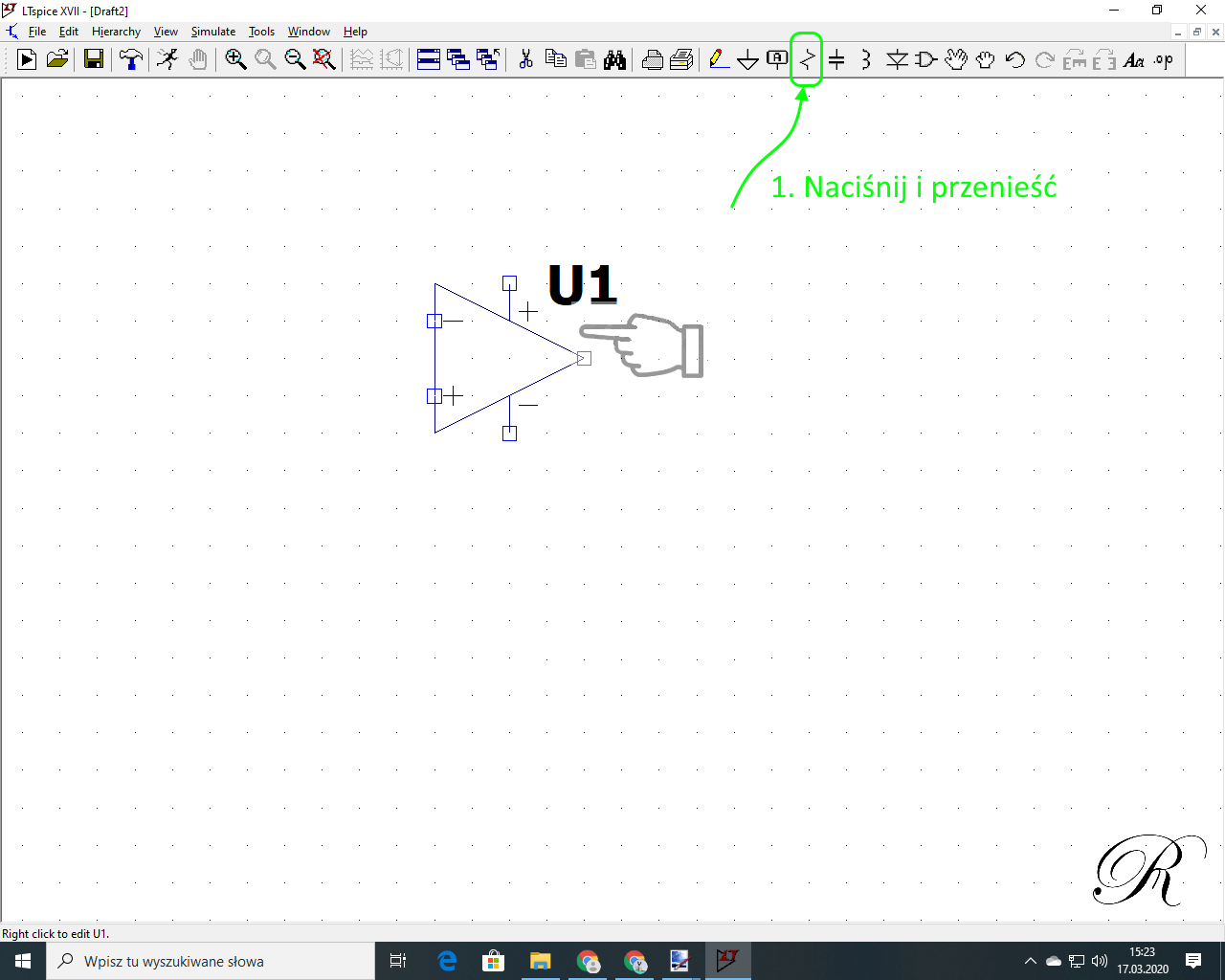This screenshot has width=1225, height=980.
Task: Open the View menu
Action: [166, 32]
